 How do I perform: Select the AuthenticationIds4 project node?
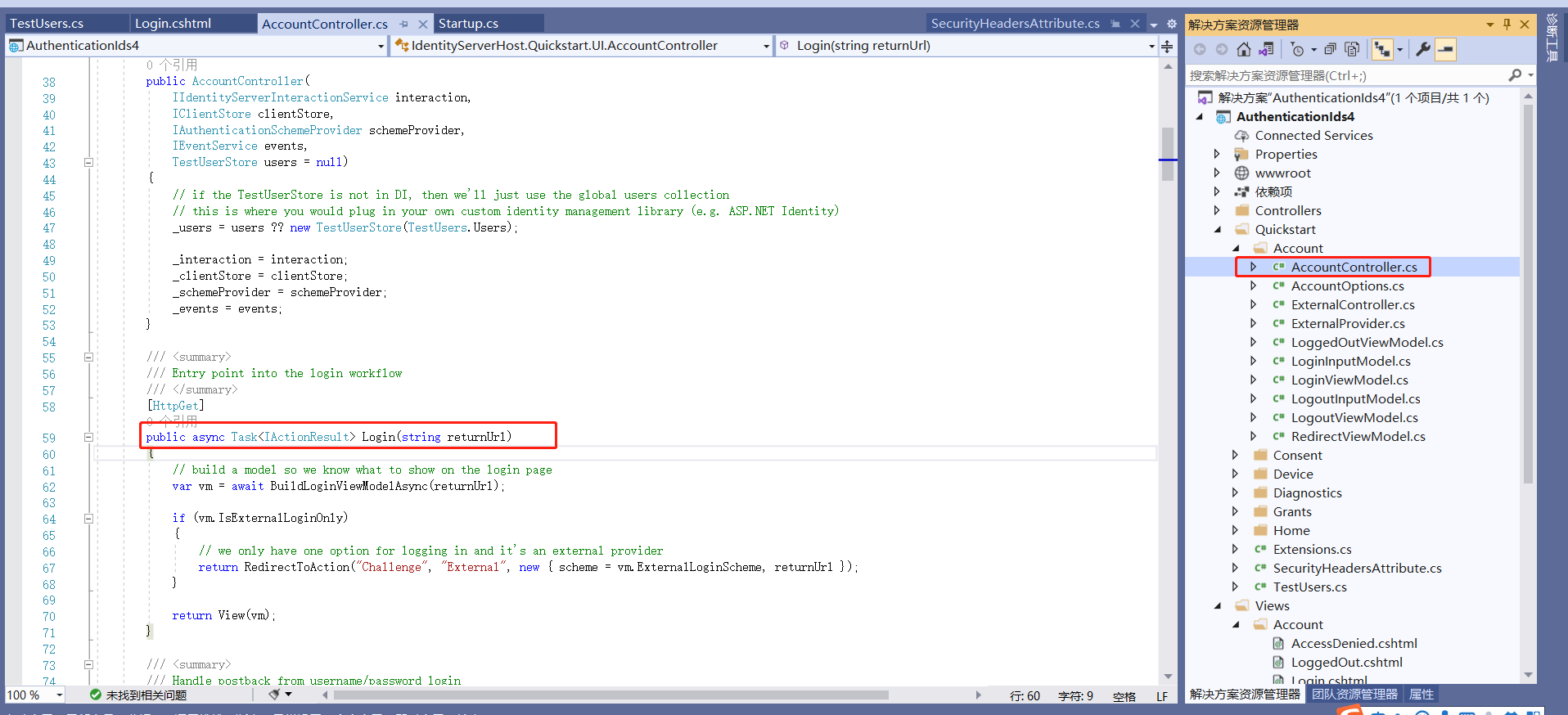click(1295, 116)
